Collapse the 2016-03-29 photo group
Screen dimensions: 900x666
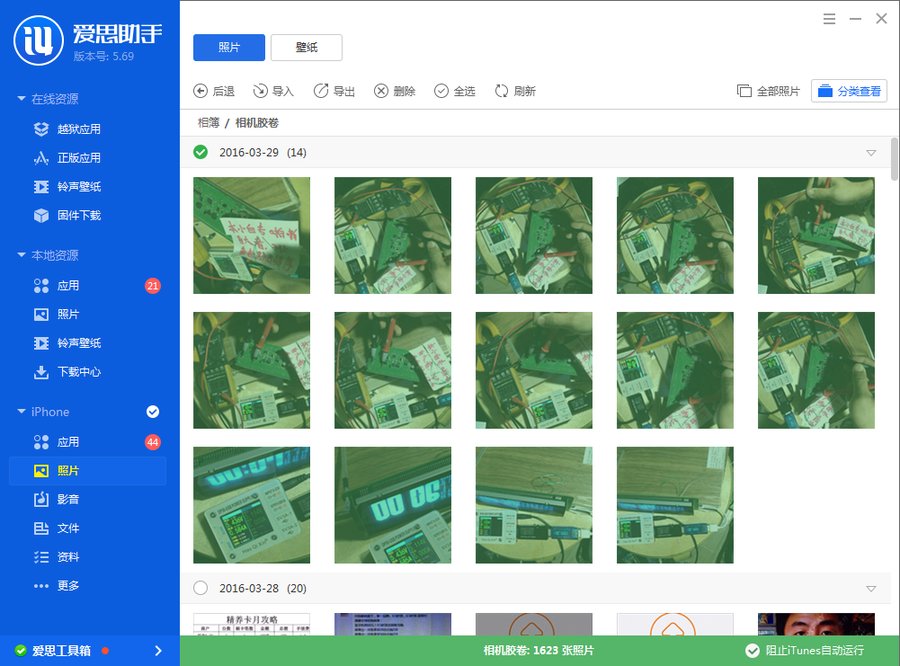click(871, 153)
